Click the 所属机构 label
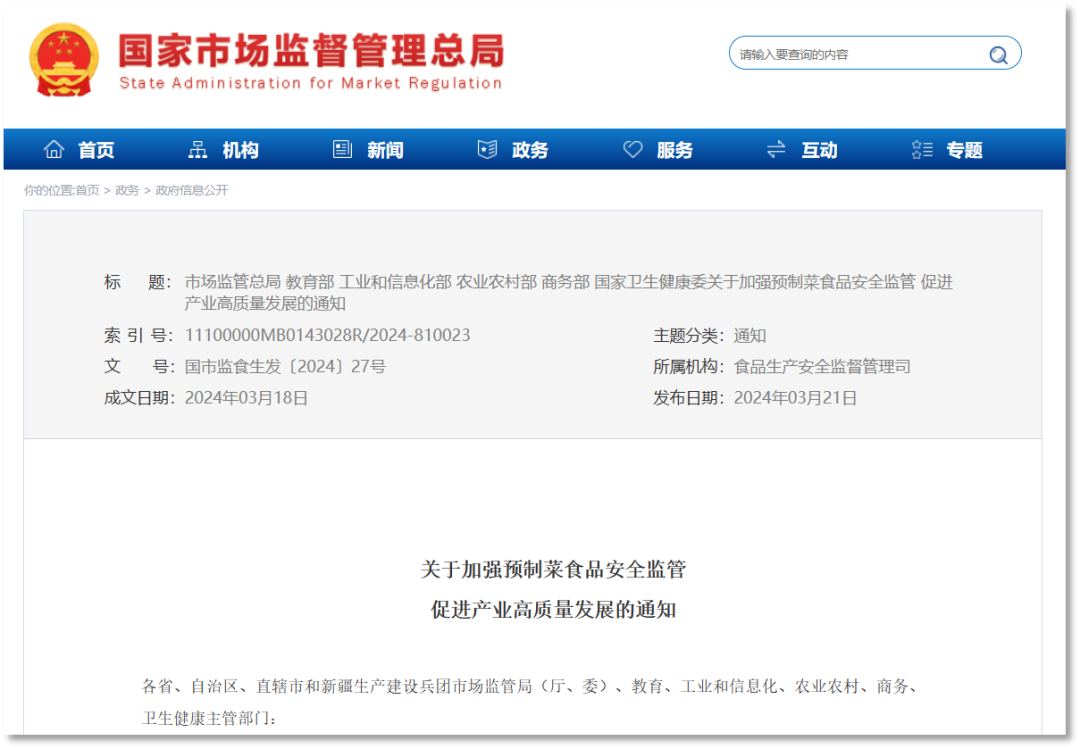 tap(688, 367)
